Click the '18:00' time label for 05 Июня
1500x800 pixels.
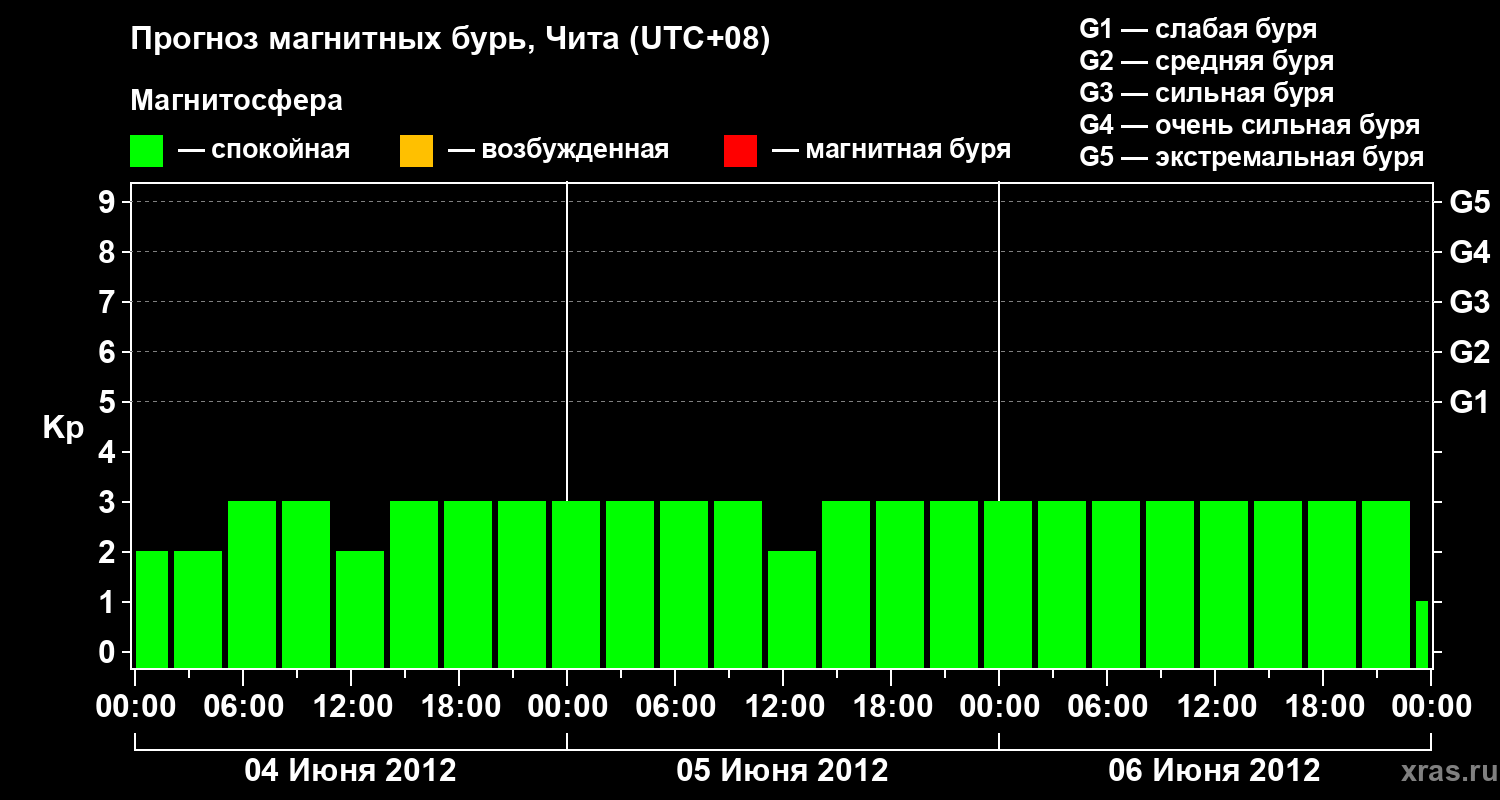[x=891, y=707]
